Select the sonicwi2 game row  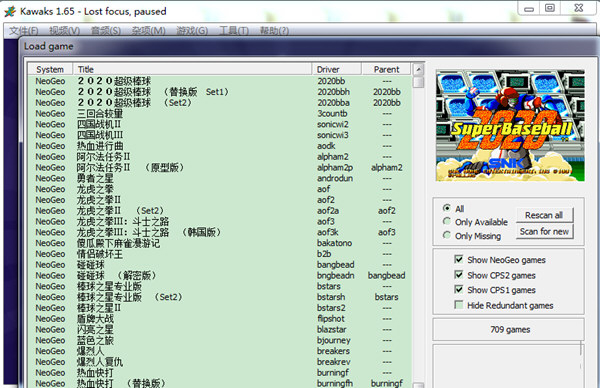pos(220,124)
